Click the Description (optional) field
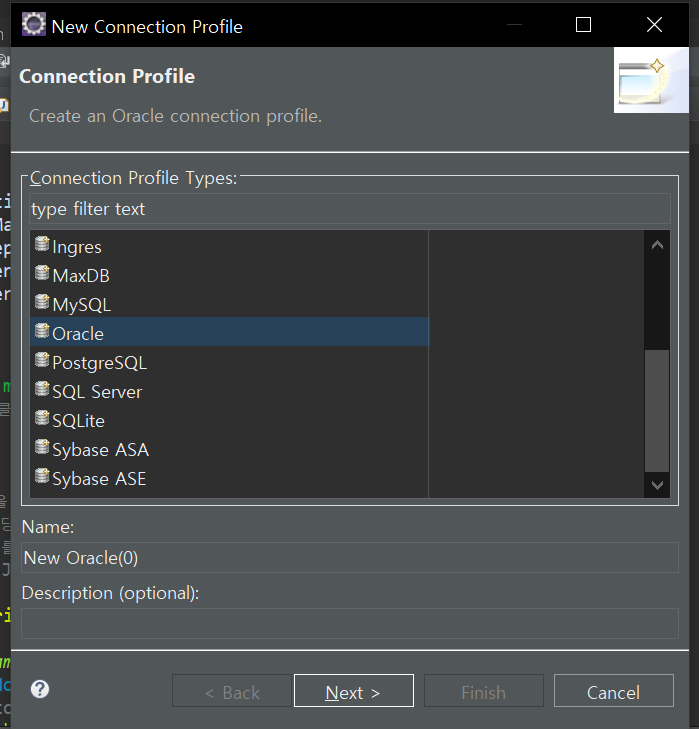This screenshot has width=699, height=729. tap(350, 623)
